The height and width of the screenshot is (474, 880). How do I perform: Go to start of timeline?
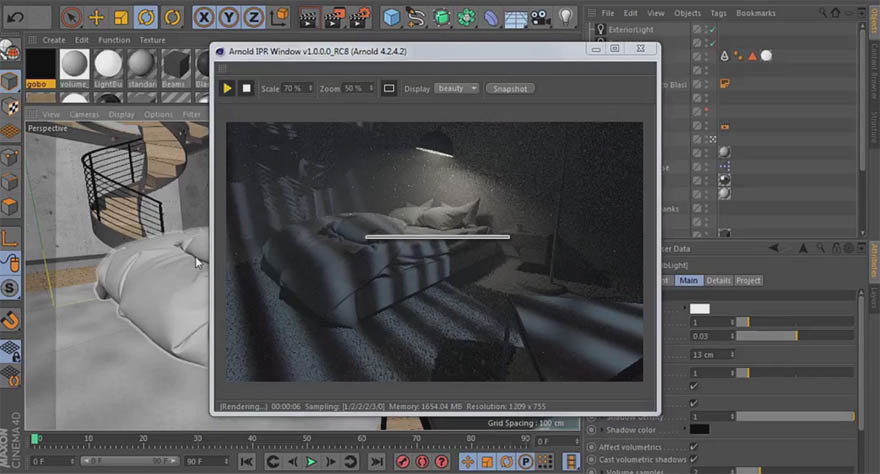coord(246,462)
